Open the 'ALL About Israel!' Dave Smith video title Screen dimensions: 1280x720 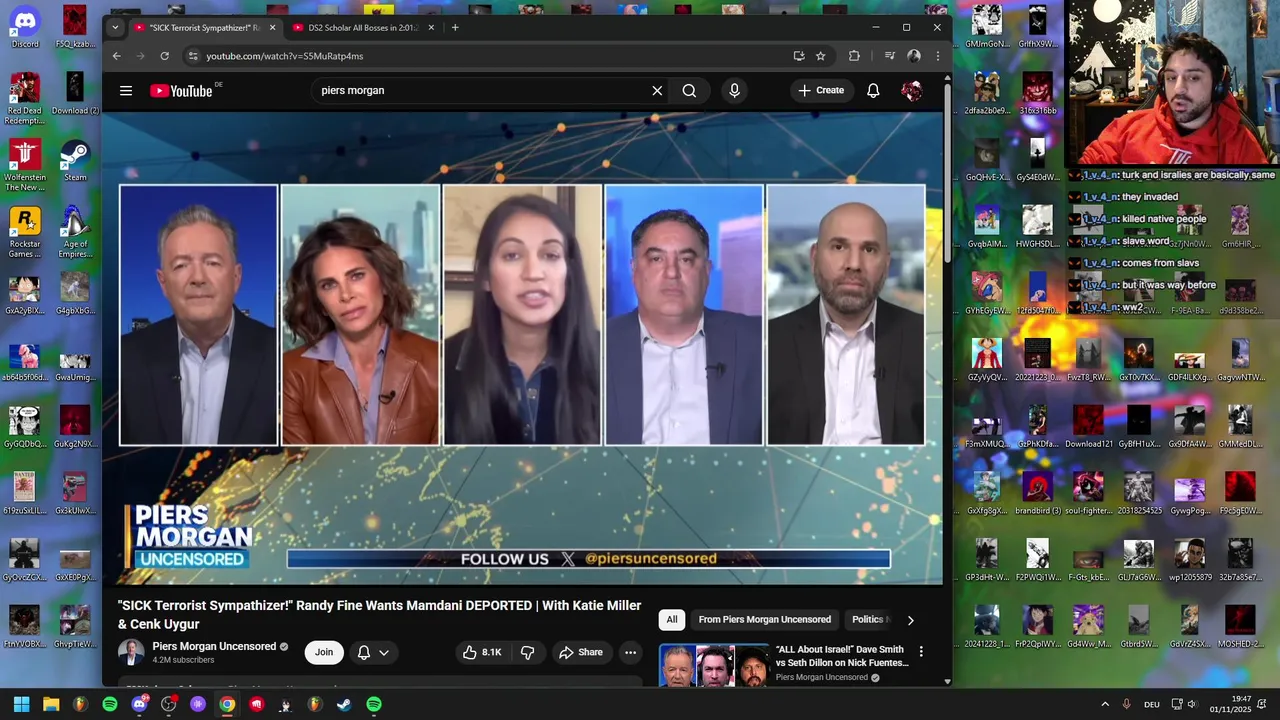point(842,656)
